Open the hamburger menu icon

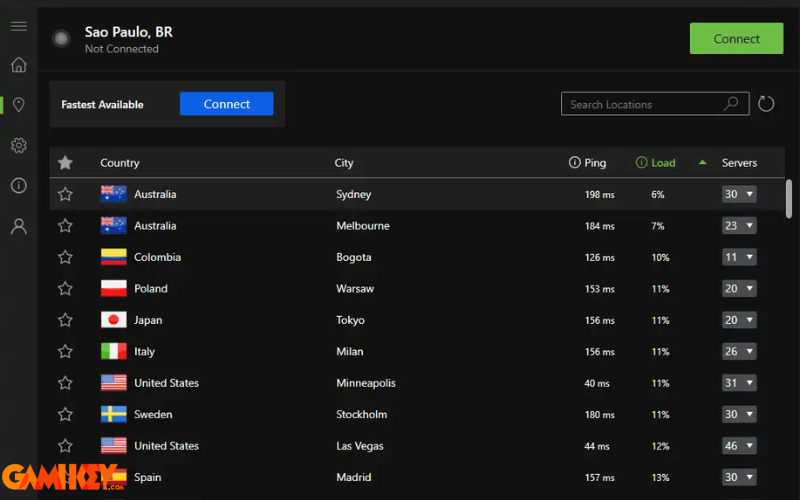coord(18,26)
